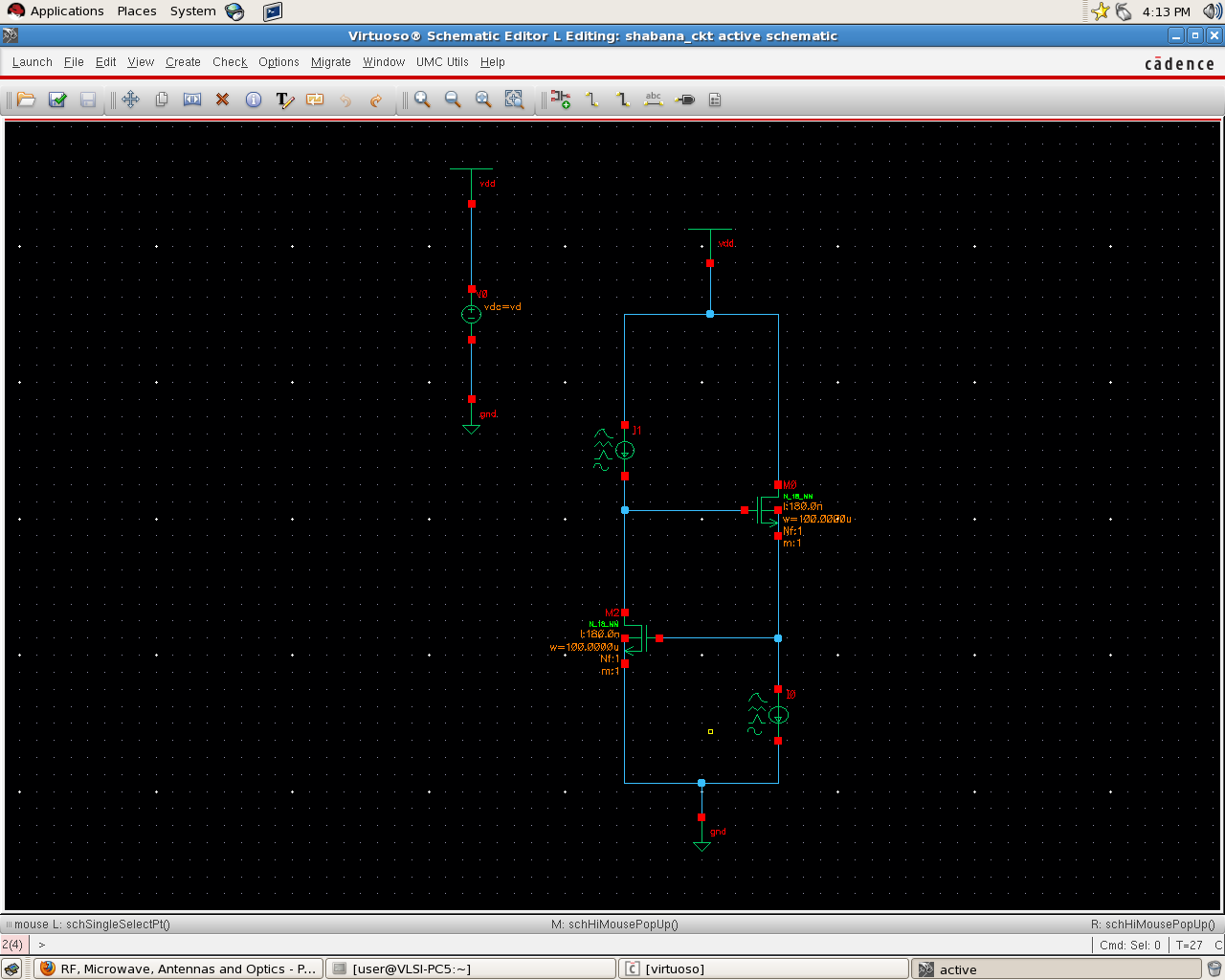Click the Check and Save icon
1225x980 pixels.
click(57, 100)
